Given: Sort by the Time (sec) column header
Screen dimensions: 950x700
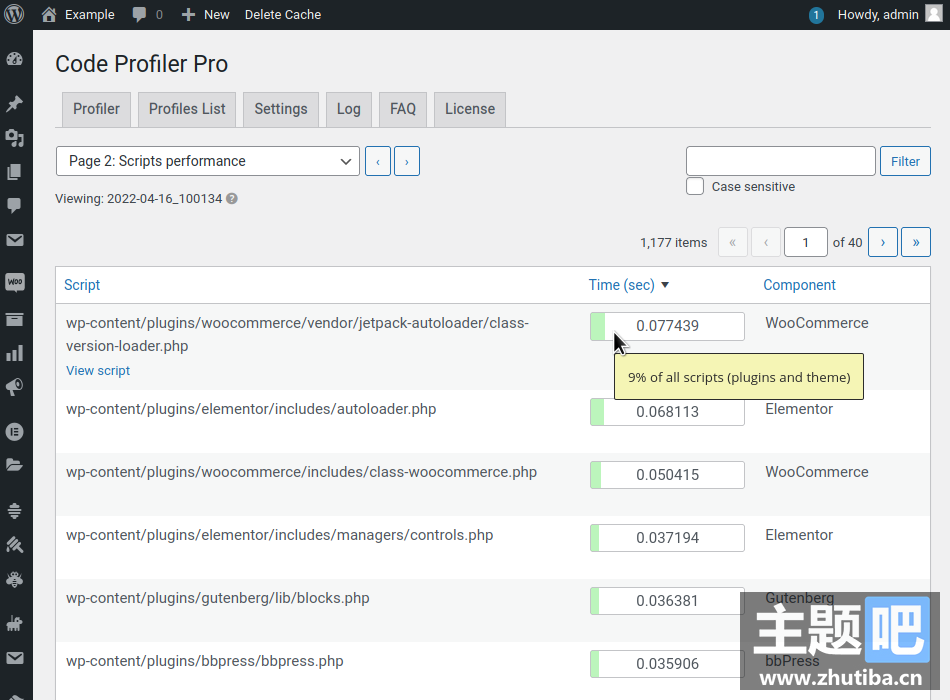Looking at the screenshot, I should click(x=622, y=285).
